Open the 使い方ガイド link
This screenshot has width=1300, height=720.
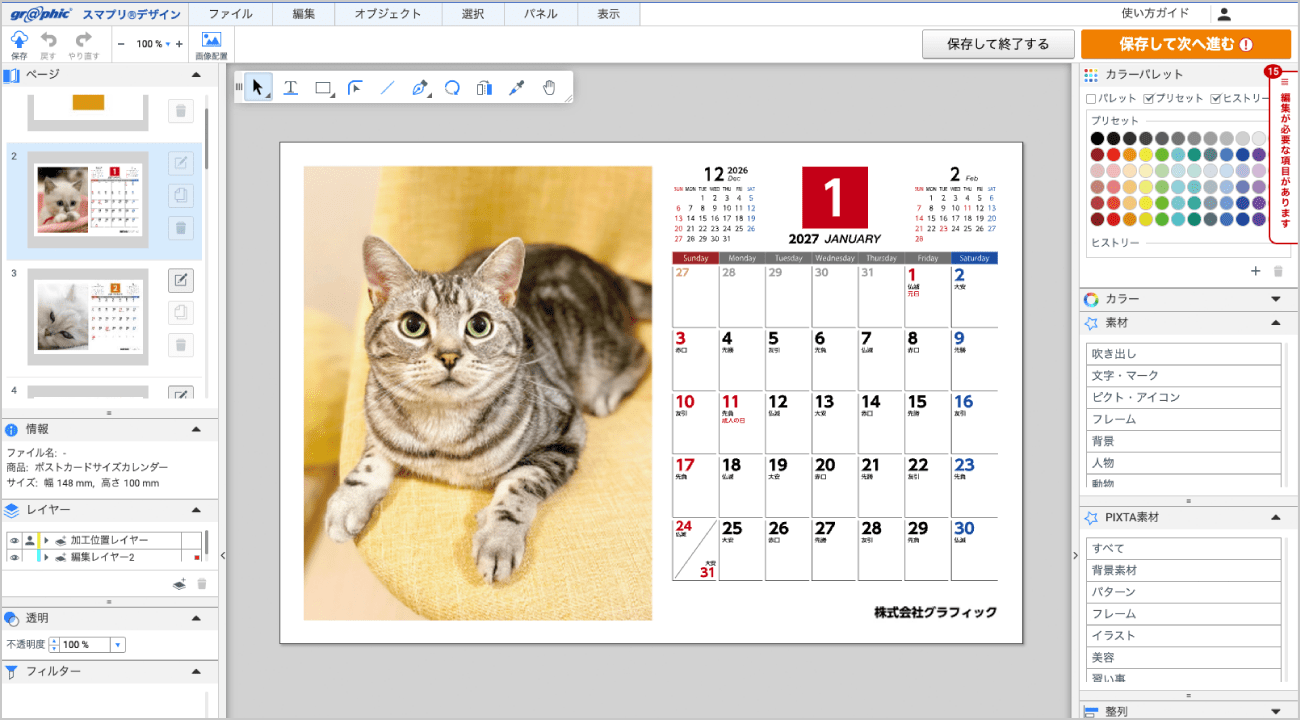[1155, 14]
